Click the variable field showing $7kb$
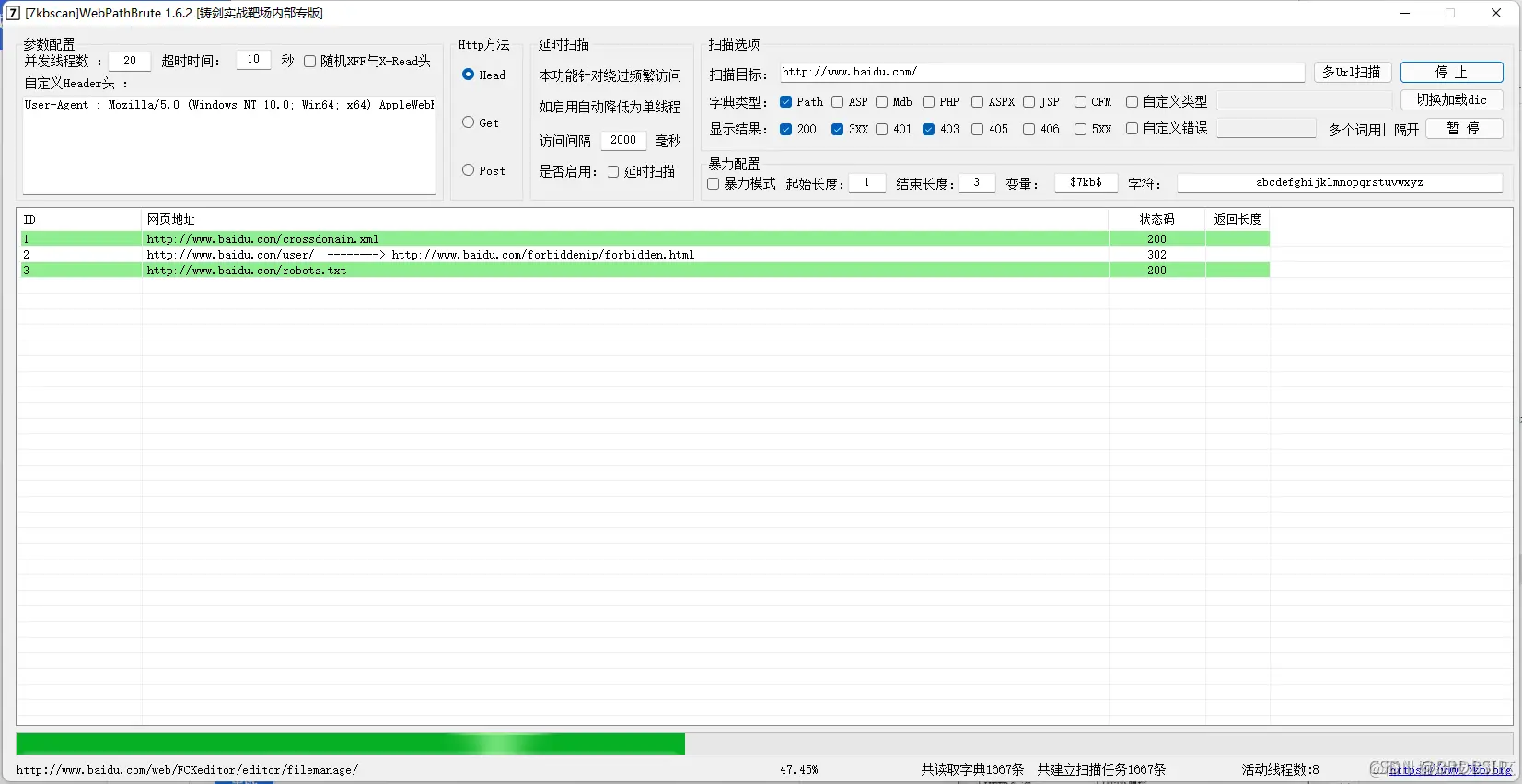The height and width of the screenshot is (784, 1522). [1086, 183]
